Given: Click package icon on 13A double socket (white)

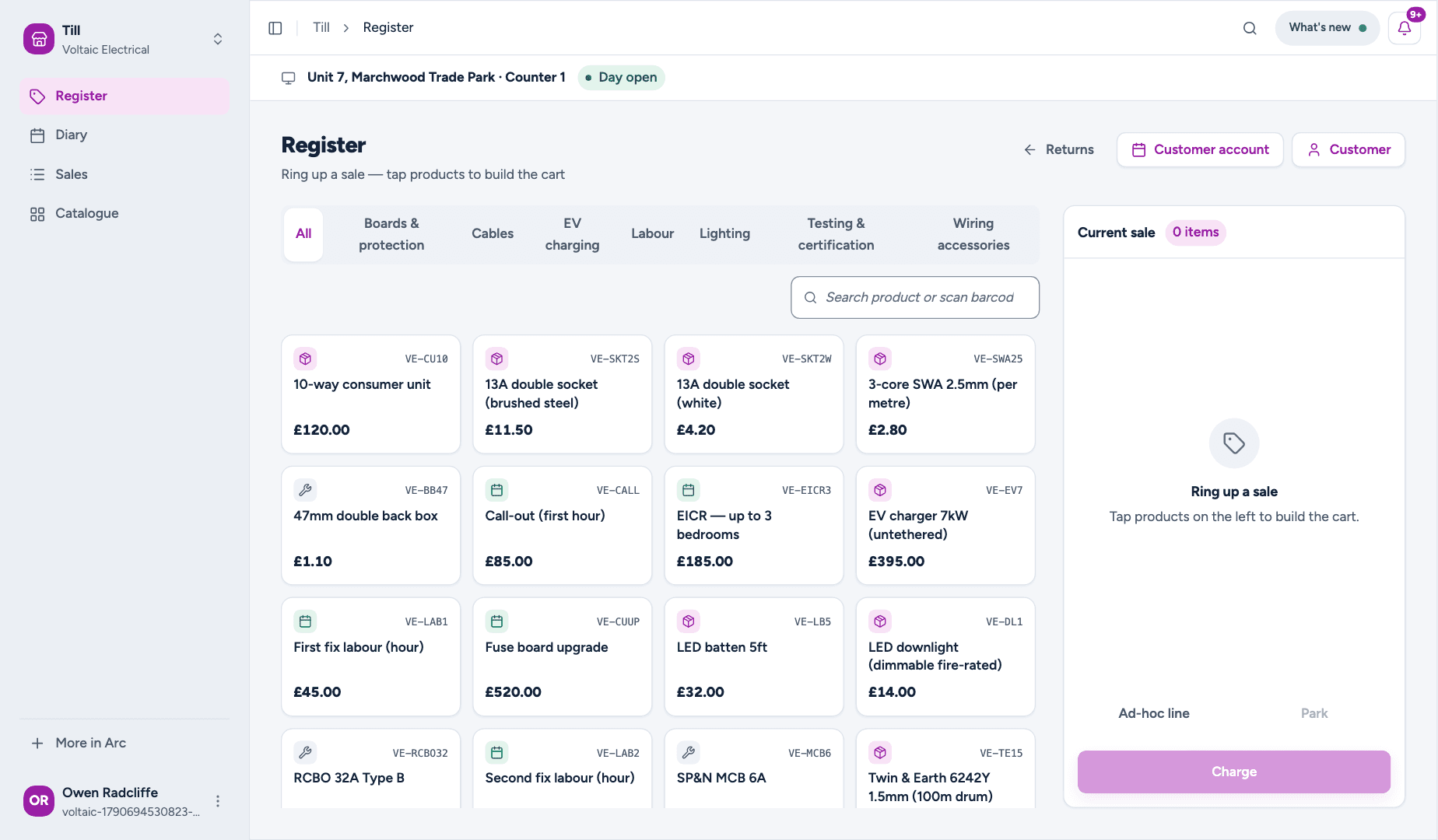Looking at the screenshot, I should pyautogui.click(x=689, y=359).
